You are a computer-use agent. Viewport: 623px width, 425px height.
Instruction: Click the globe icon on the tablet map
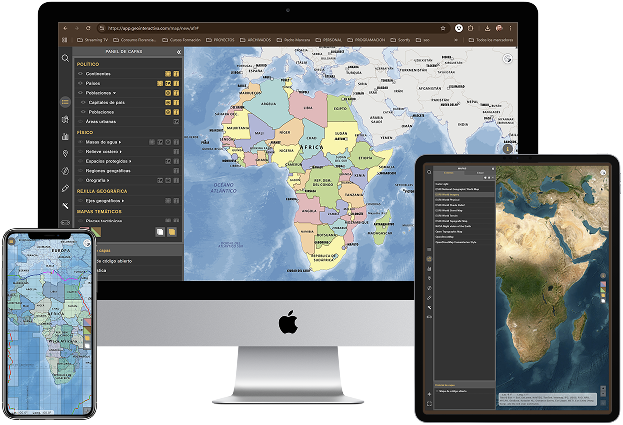tap(603, 172)
